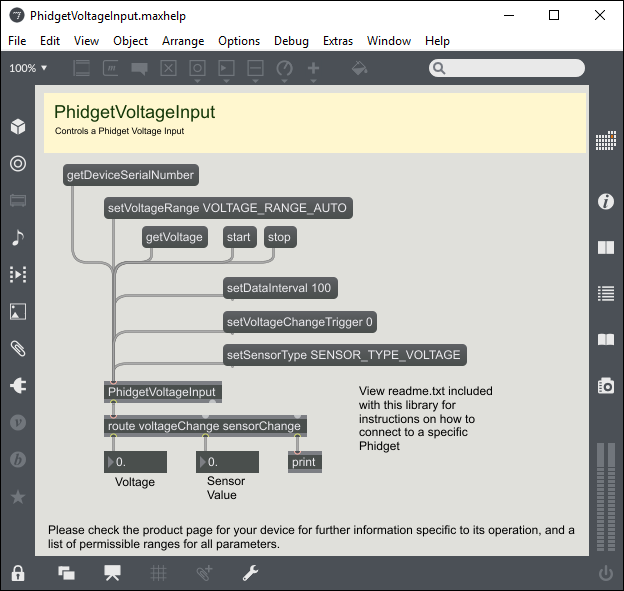Open the Objects browser cube icon
Image resolution: width=624 pixels, height=591 pixels.
18,127
